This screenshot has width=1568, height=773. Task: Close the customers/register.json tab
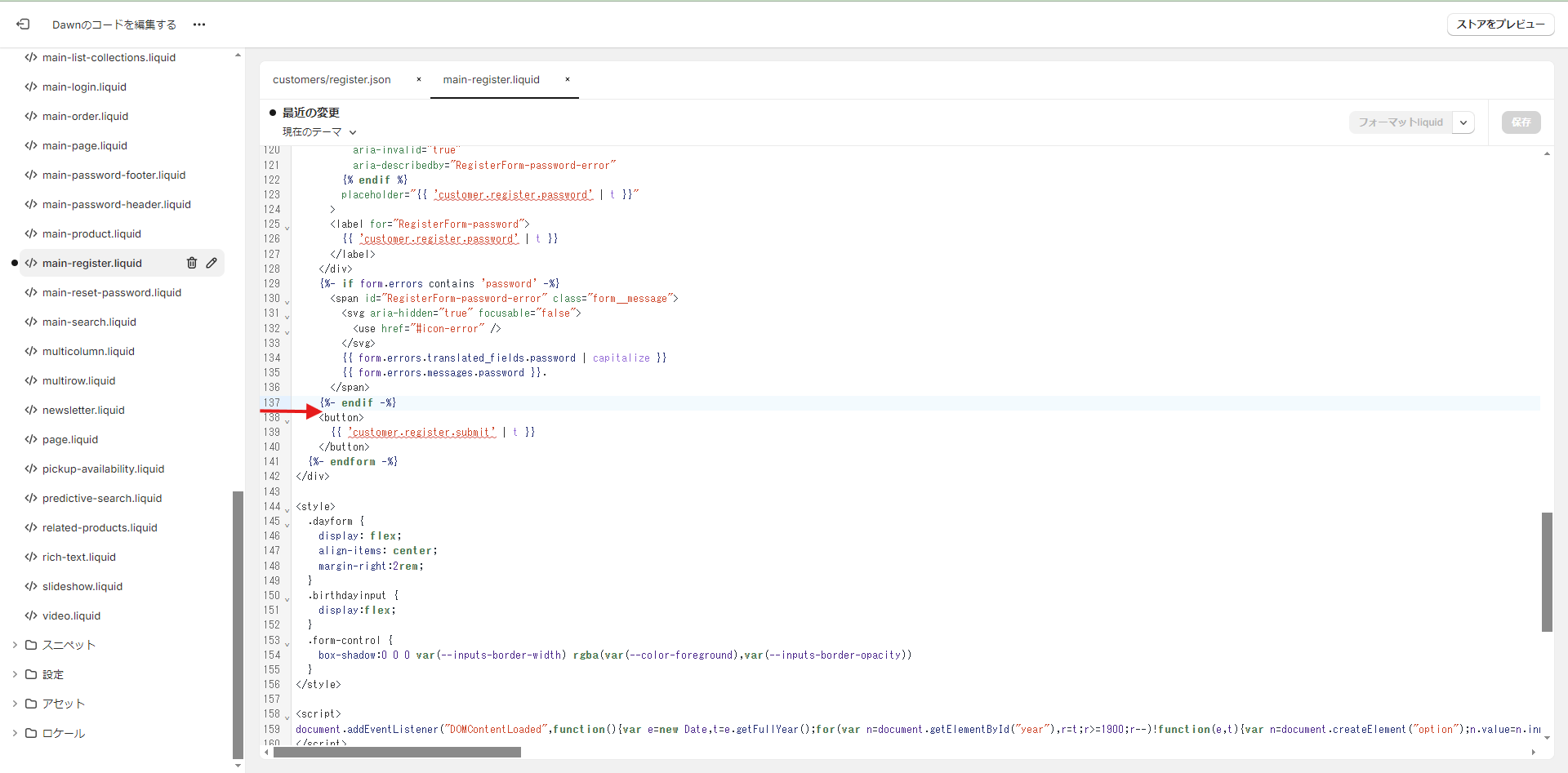click(419, 79)
